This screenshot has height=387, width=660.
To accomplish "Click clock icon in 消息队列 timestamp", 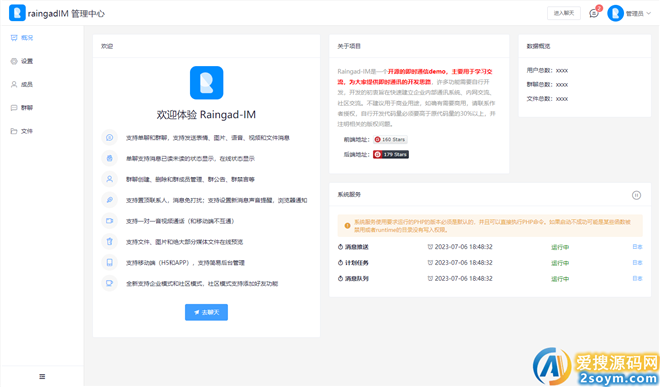I will point(430,279).
